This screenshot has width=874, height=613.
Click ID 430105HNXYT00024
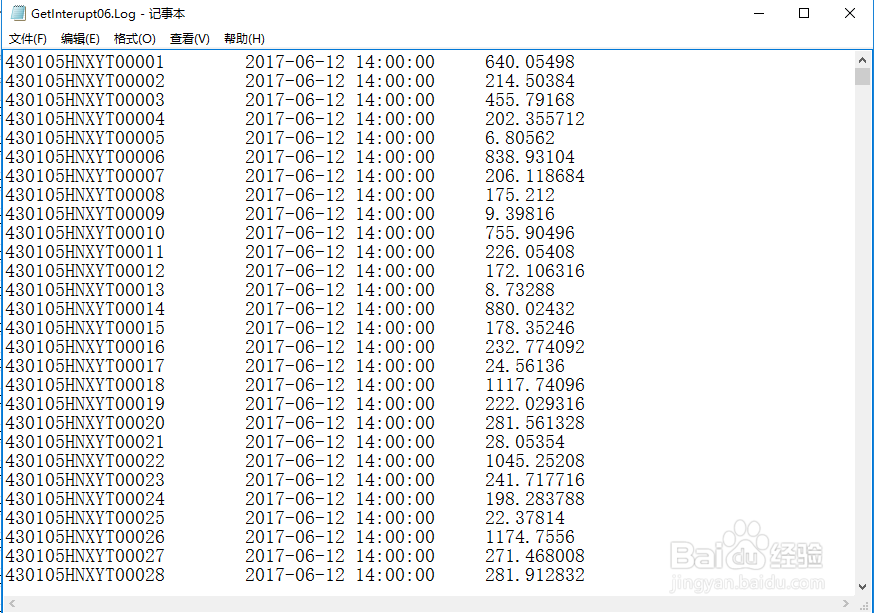point(85,499)
